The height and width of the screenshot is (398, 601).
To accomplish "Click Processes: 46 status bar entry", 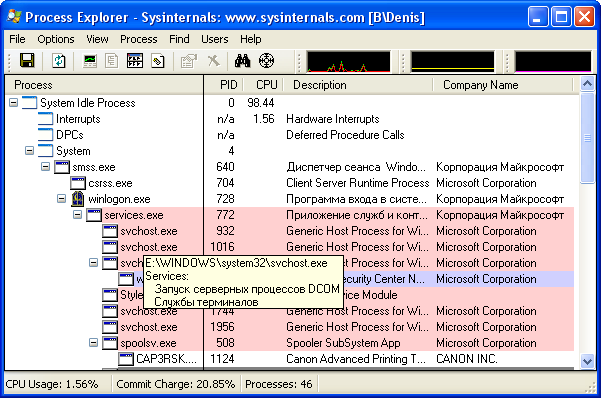I will click(279, 384).
